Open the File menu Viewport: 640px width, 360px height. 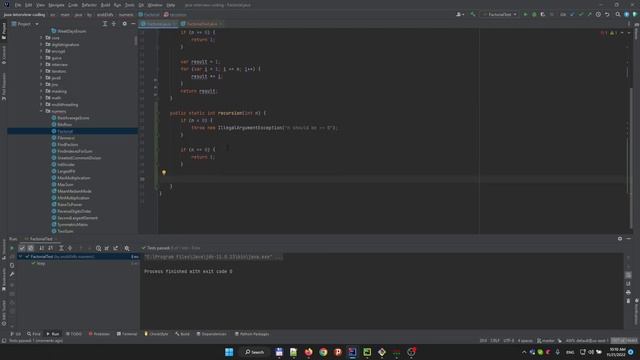tap(18, 5)
